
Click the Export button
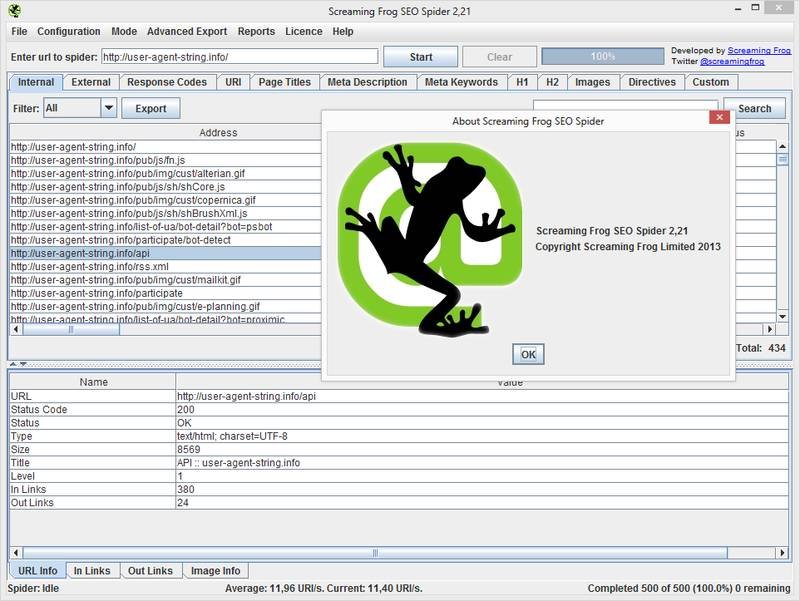click(151, 108)
